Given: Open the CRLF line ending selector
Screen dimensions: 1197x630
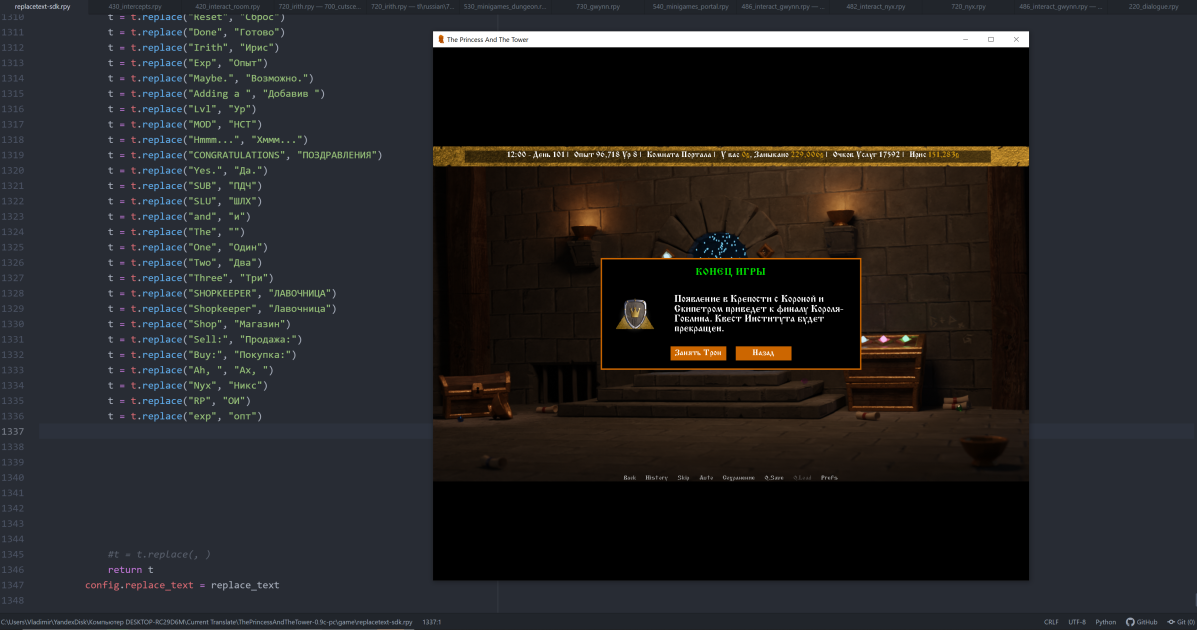Looking at the screenshot, I should (x=1051, y=622).
